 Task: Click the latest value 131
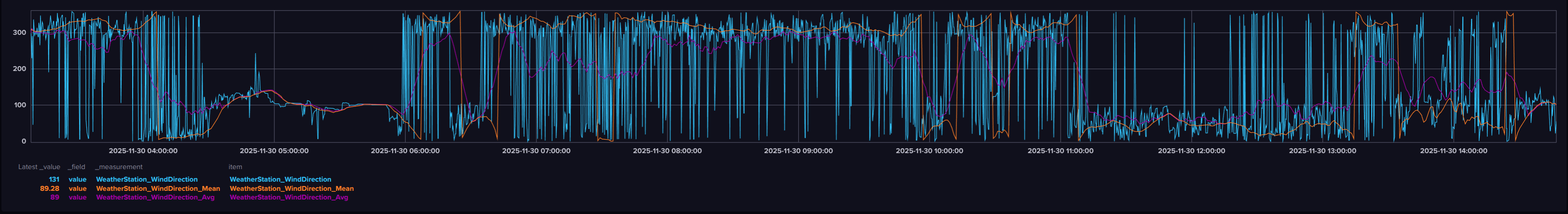(54, 179)
